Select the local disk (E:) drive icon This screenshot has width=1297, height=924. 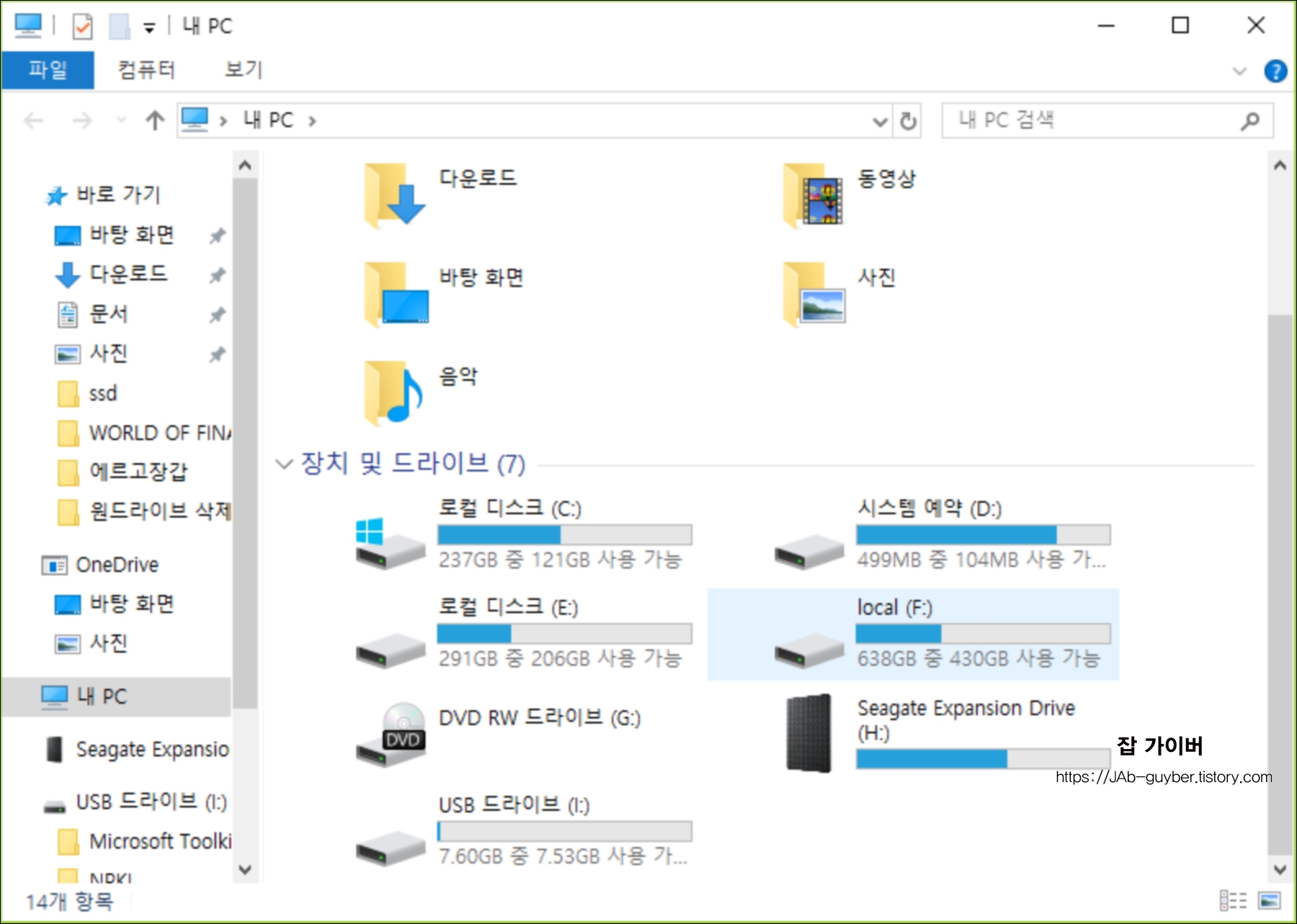390,650
